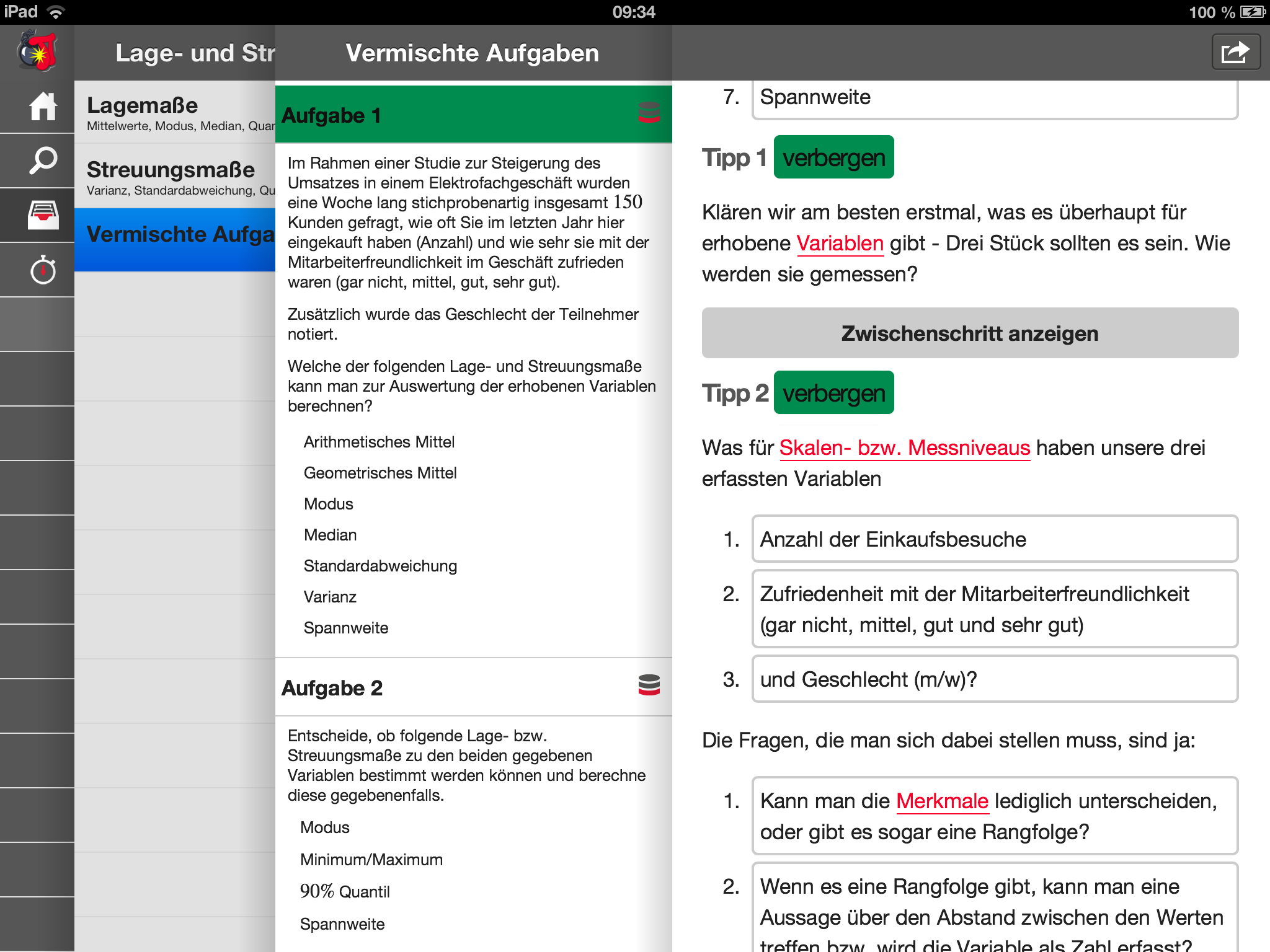Viewport: 1270px width, 952px height.
Task: Open the Streuungsmaße chapter
Action: pos(175,177)
